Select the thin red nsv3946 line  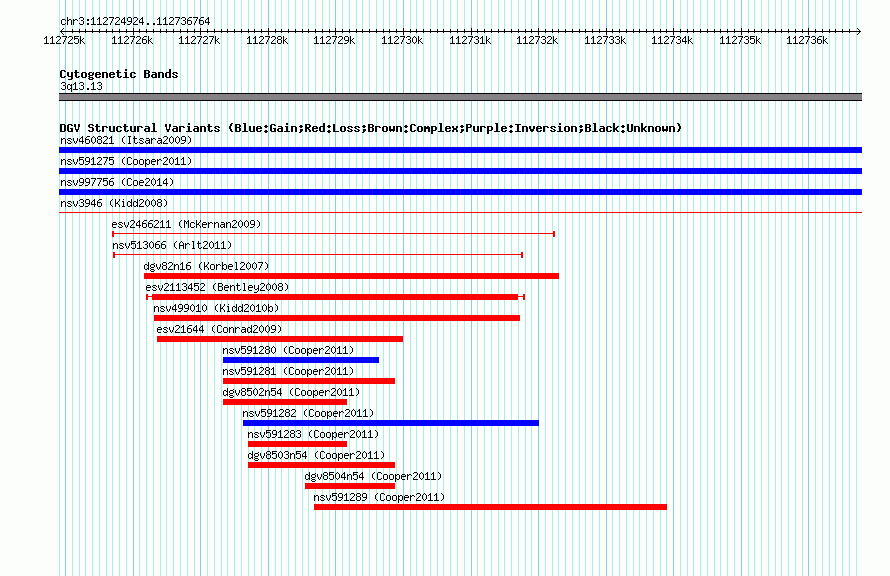tap(460, 212)
